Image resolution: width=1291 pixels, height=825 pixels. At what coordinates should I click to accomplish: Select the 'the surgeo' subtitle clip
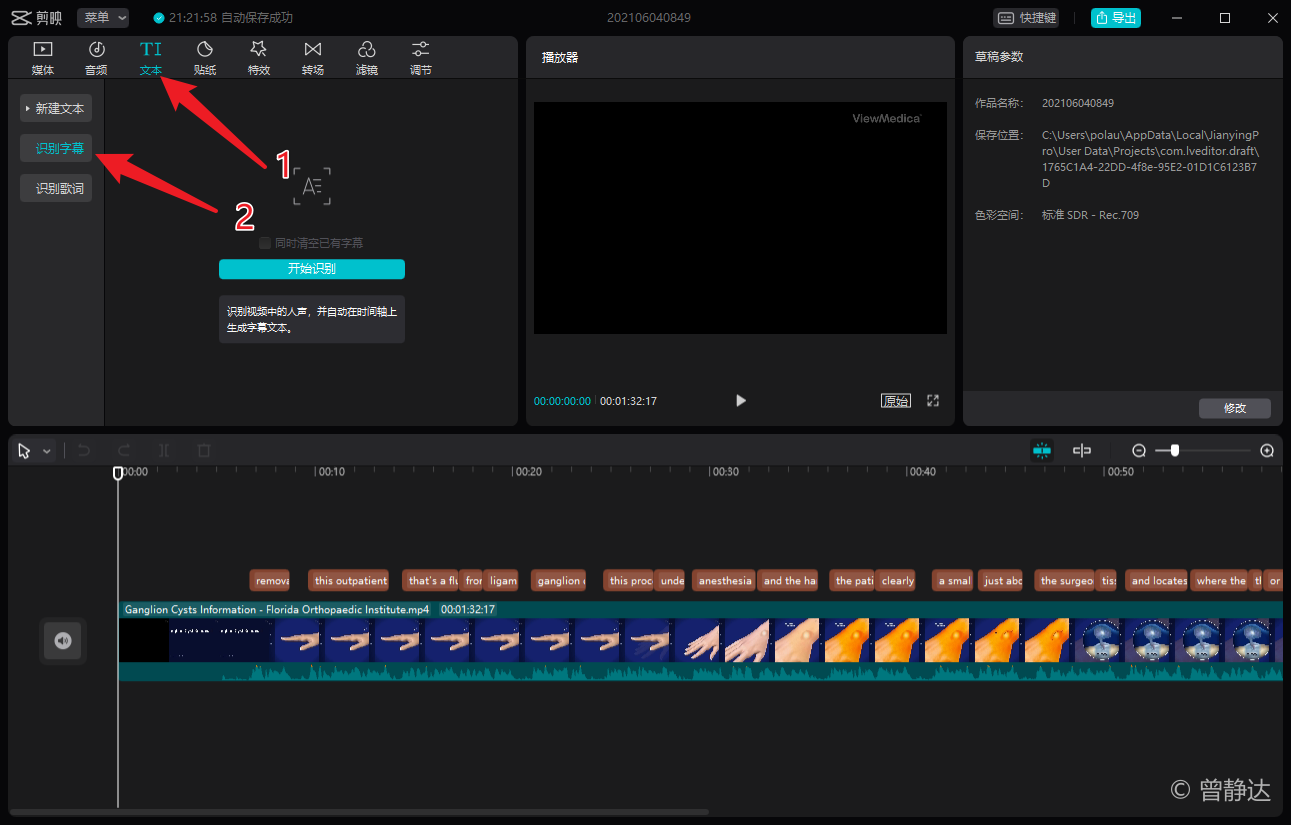tap(1065, 581)
